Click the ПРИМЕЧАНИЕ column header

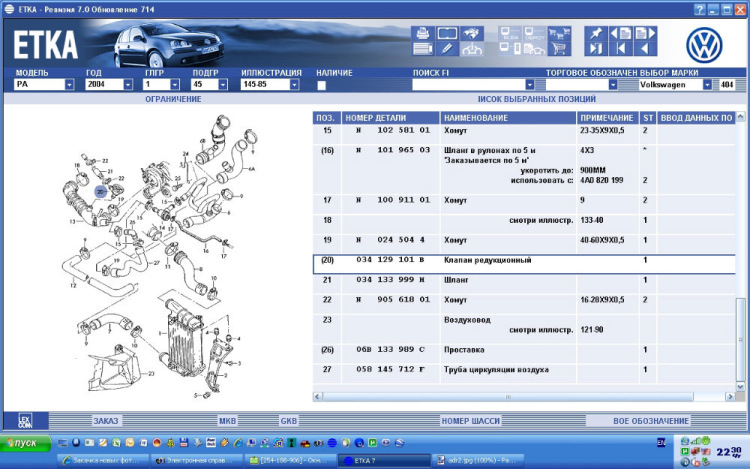tap(608, 118)
